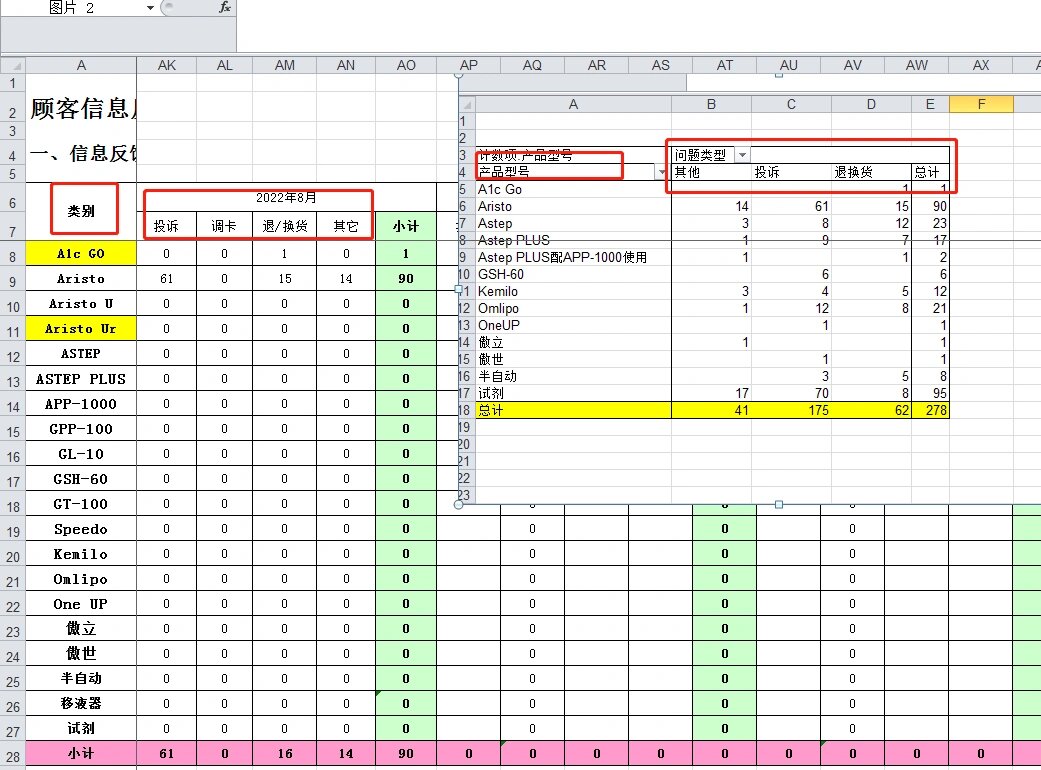Select the APP-1000 category cell

tap(81, 404)
